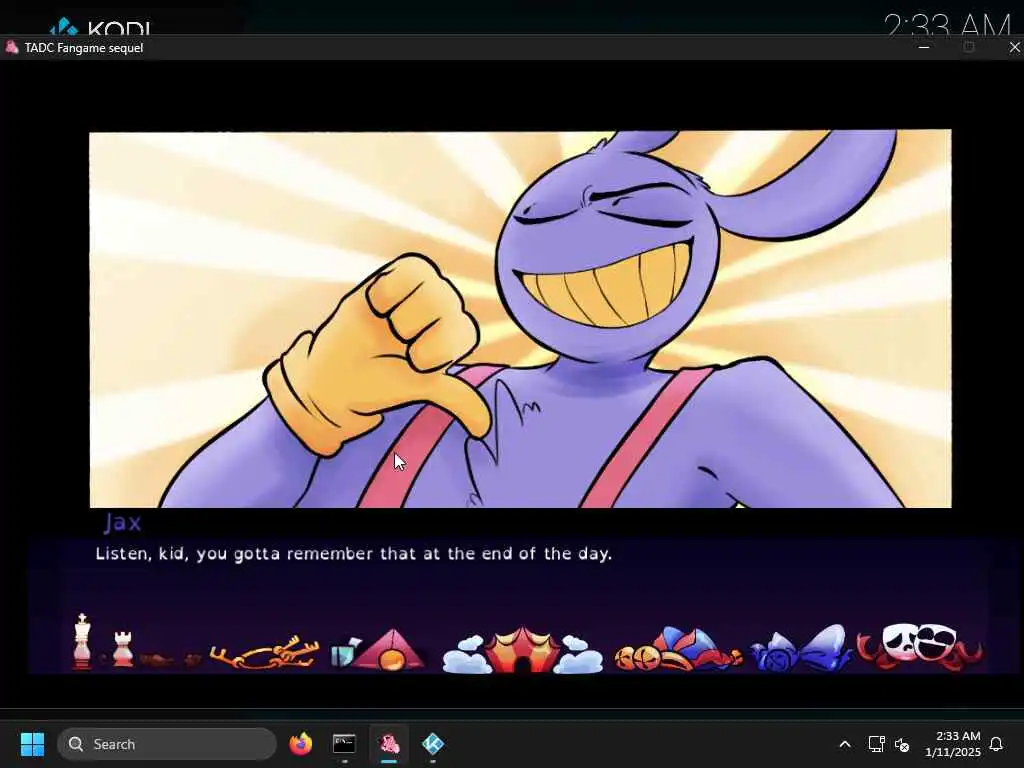Close the TADC Fangame sequel window
The height and width of the screenshot is (768, 1024).
tap(1014, 48)
